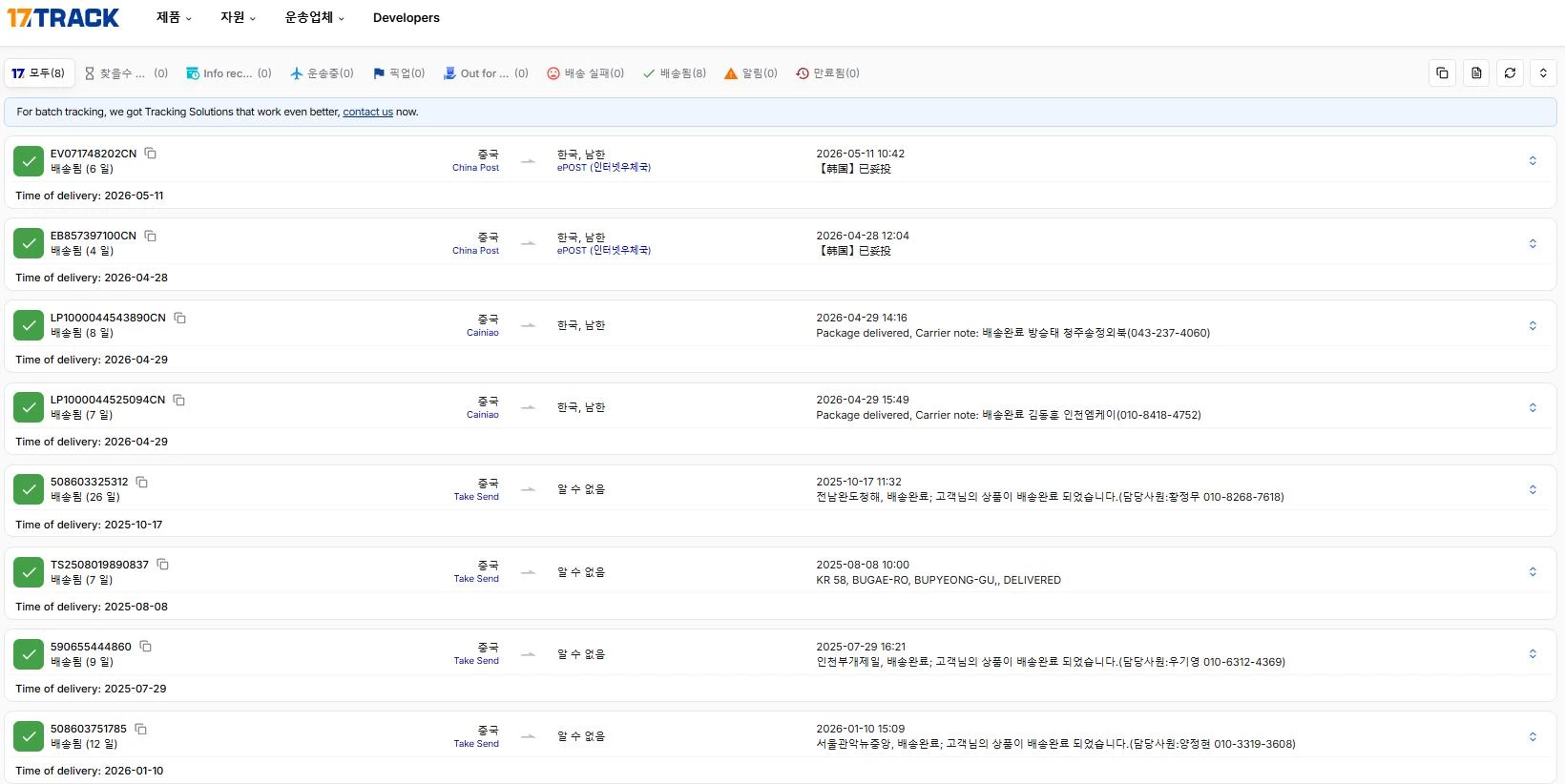Screen dimensions: 1565x784
Task: Select the Out for ... (0) tab
Action: 486,73
